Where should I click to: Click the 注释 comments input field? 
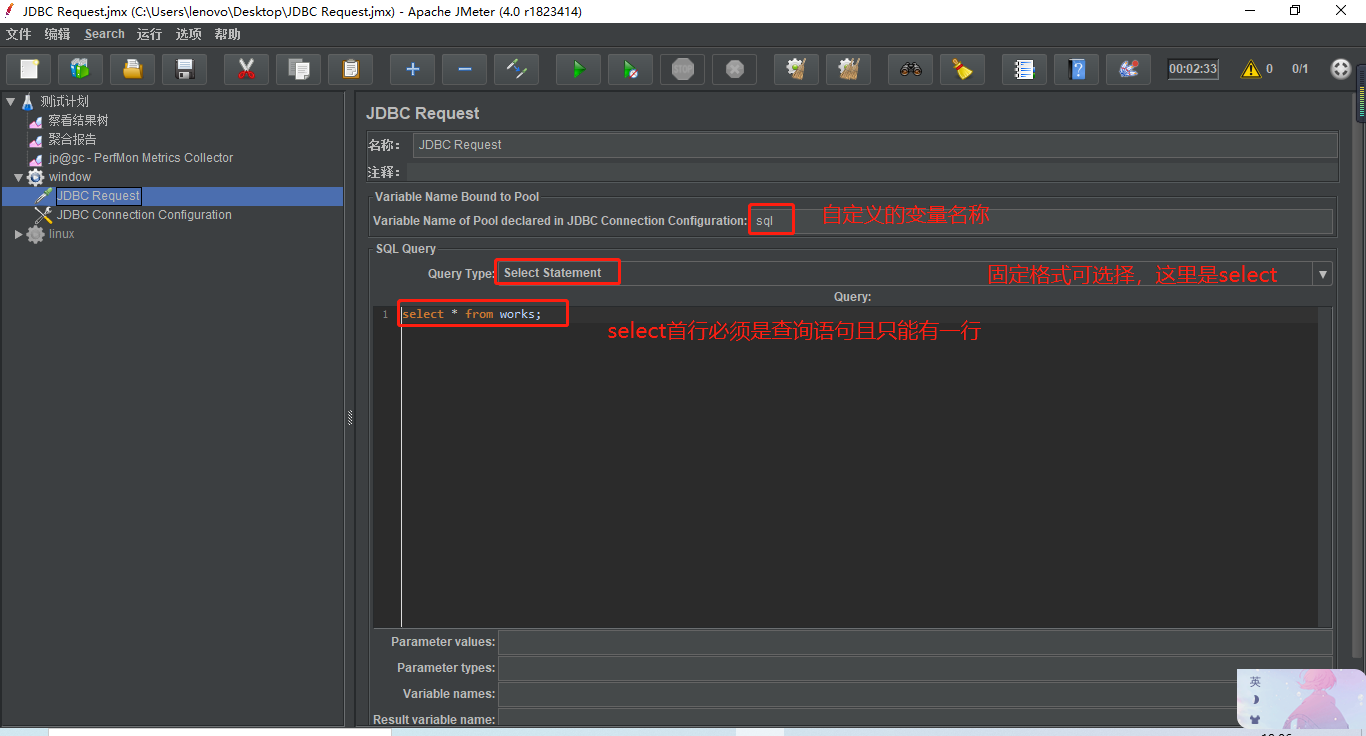(x=871, y=172)
